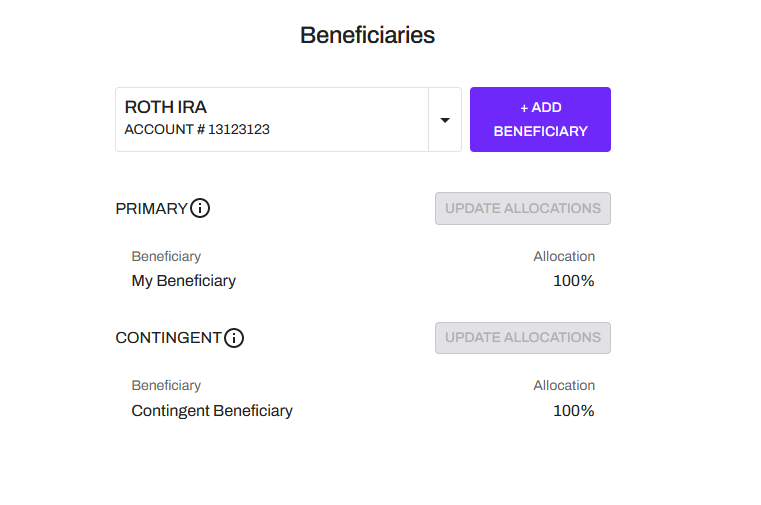Click the 100% allocation for Contingent Beneficiary

point(574,411)
